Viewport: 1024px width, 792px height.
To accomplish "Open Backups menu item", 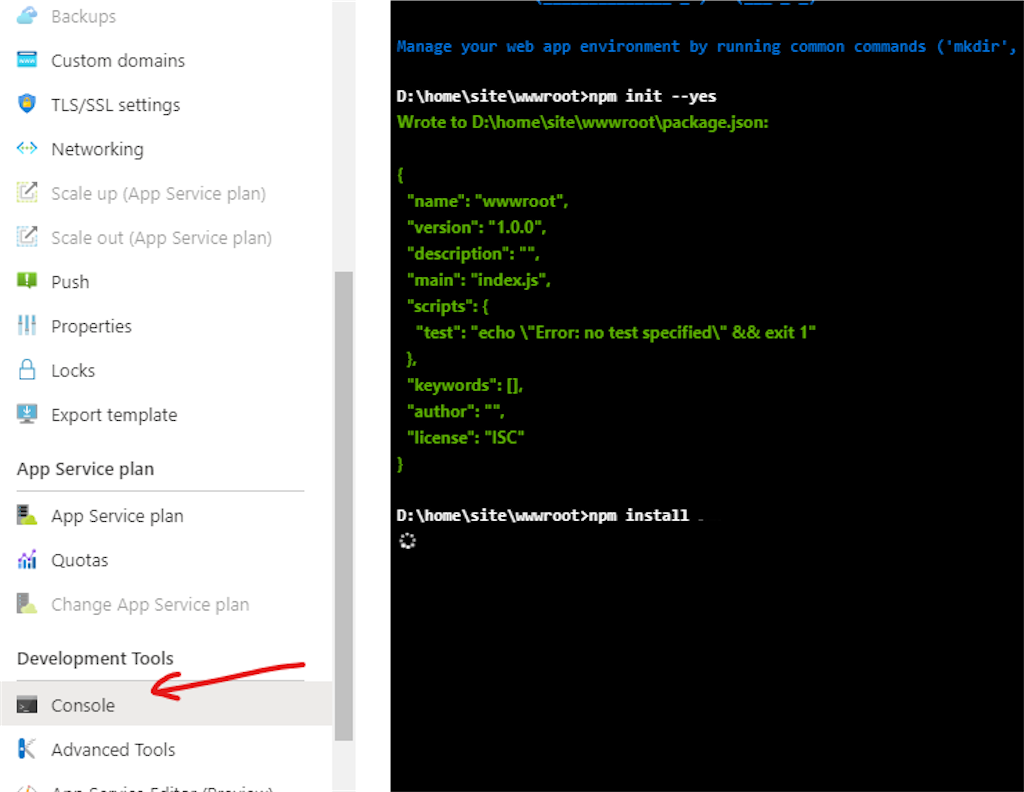I will tap(84, 16).
